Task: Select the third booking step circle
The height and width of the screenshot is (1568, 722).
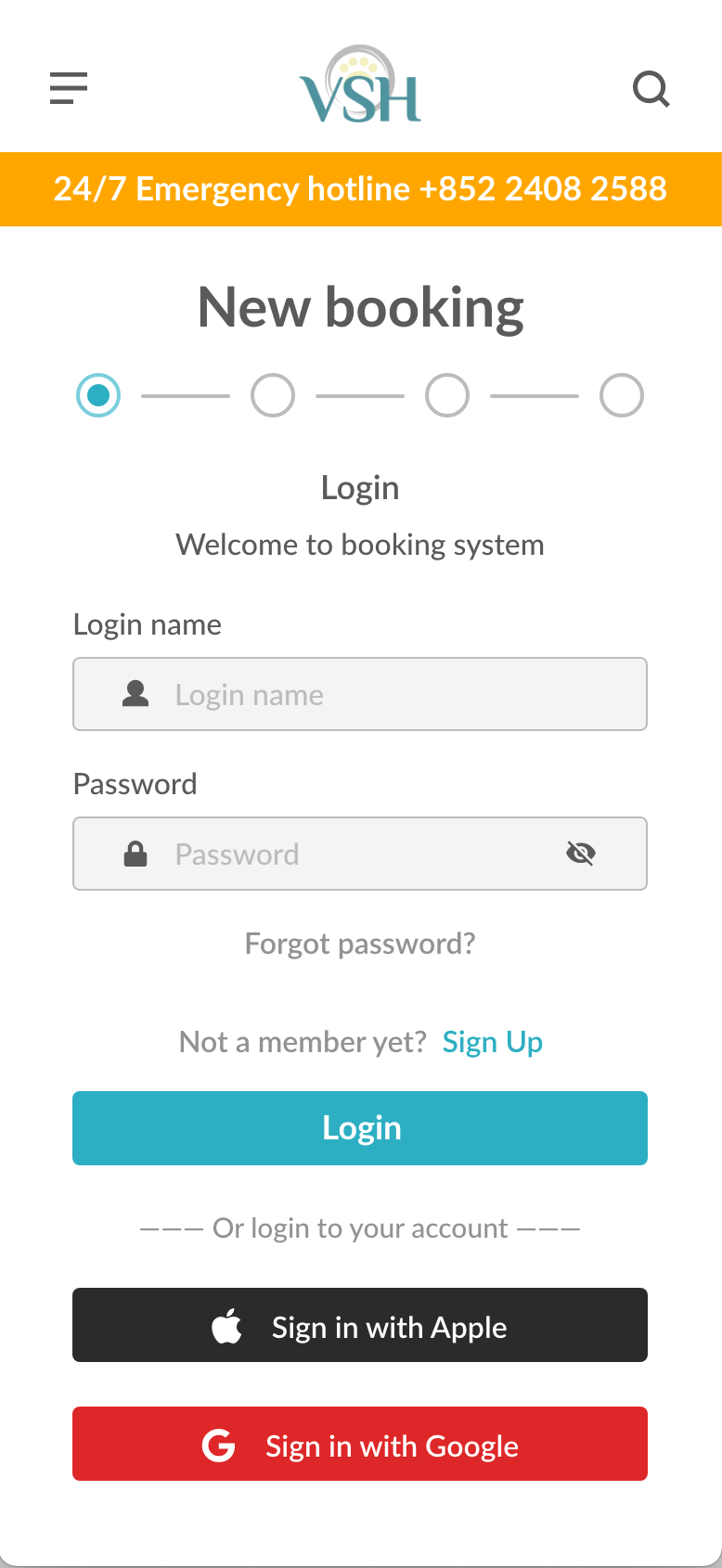Action: click(447, 395)
